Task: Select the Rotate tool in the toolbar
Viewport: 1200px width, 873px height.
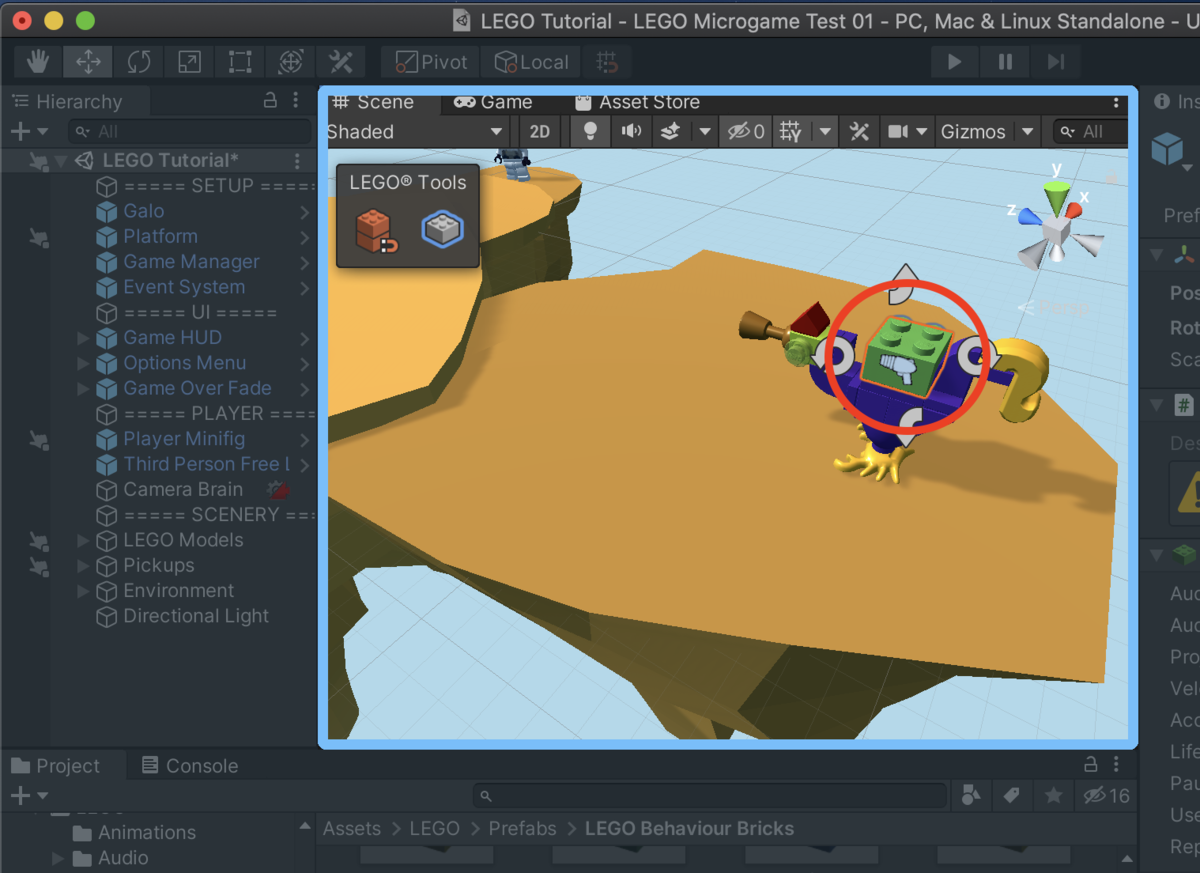Action: 139,62
